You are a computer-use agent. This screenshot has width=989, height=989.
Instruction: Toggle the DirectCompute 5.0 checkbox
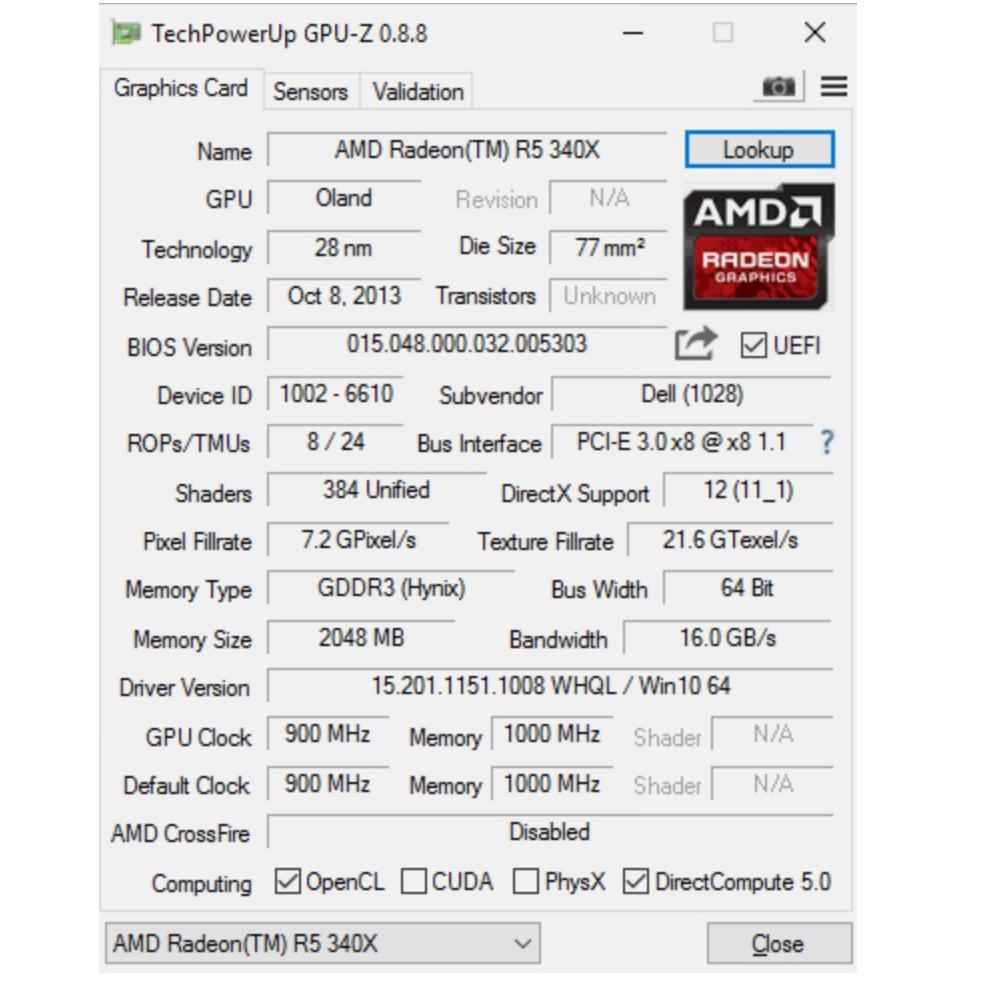(636, 881)
